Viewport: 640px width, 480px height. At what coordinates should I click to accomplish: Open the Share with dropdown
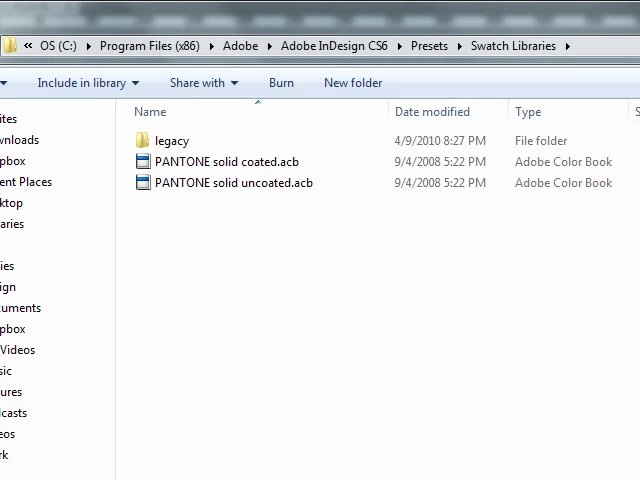204,83
